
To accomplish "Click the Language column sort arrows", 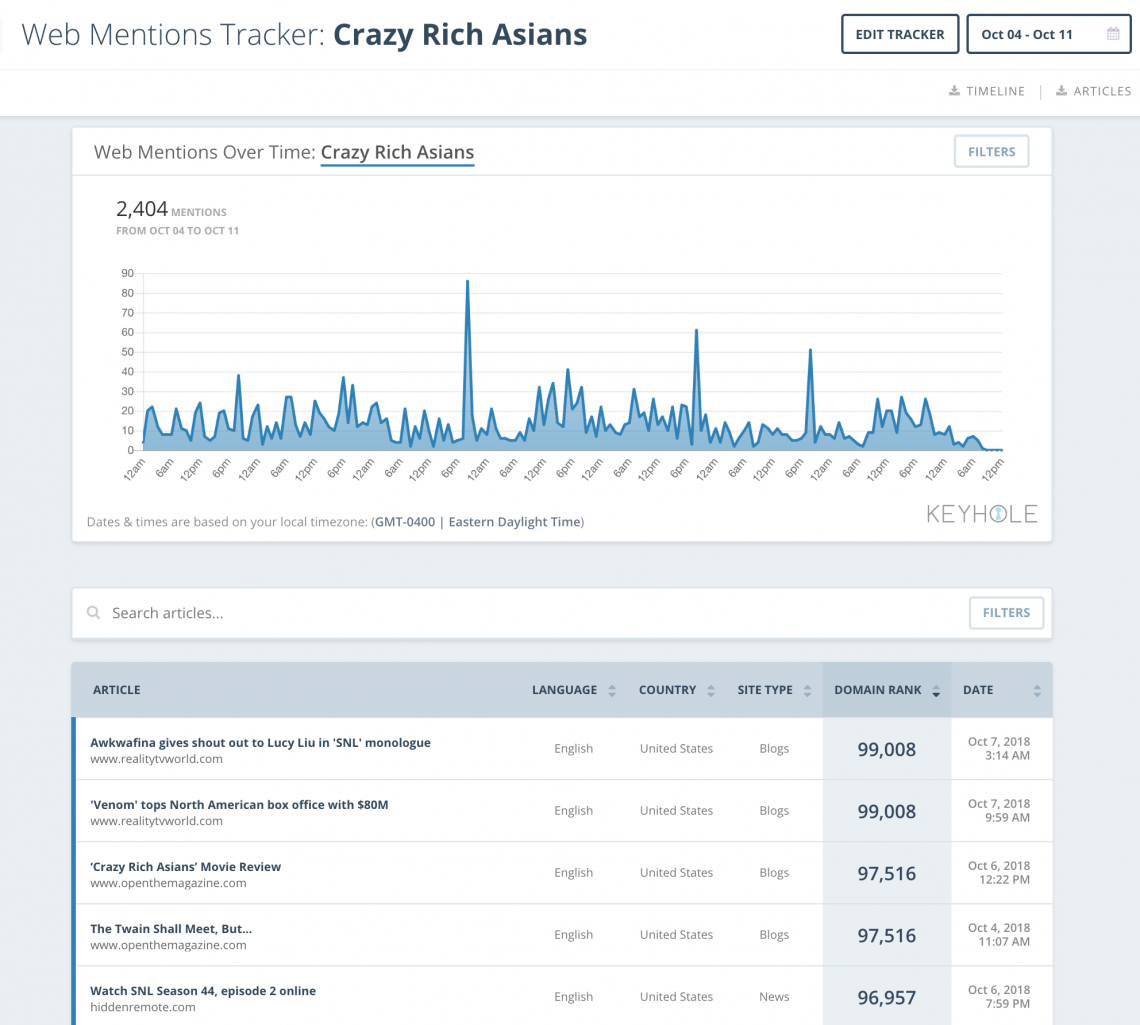I will coord(610,689).
